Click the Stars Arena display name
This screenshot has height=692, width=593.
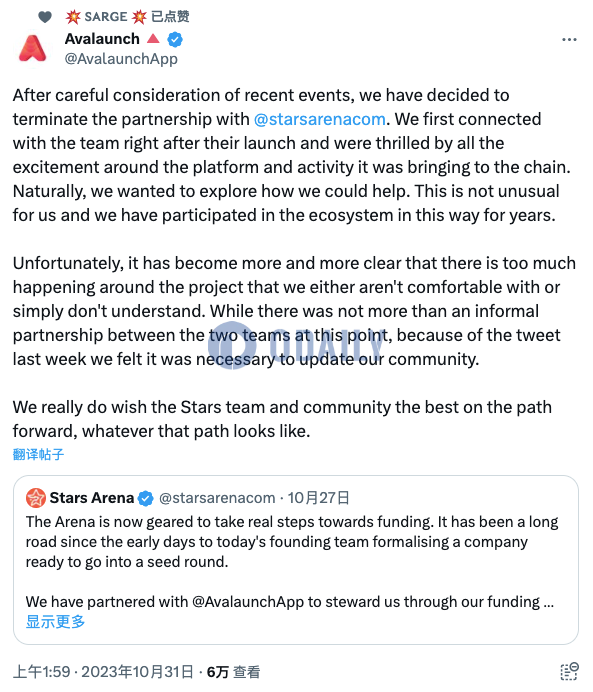(x=91, y=498)
